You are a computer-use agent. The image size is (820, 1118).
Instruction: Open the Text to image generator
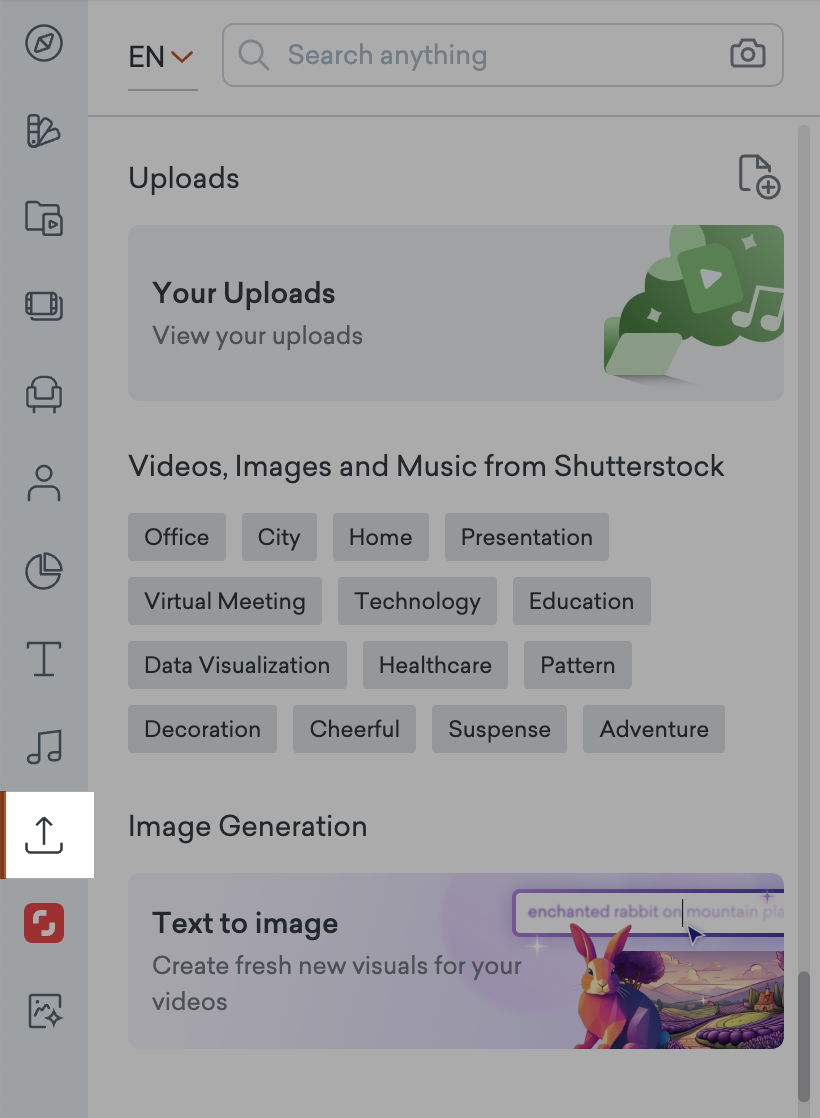(x=456, y=960)
